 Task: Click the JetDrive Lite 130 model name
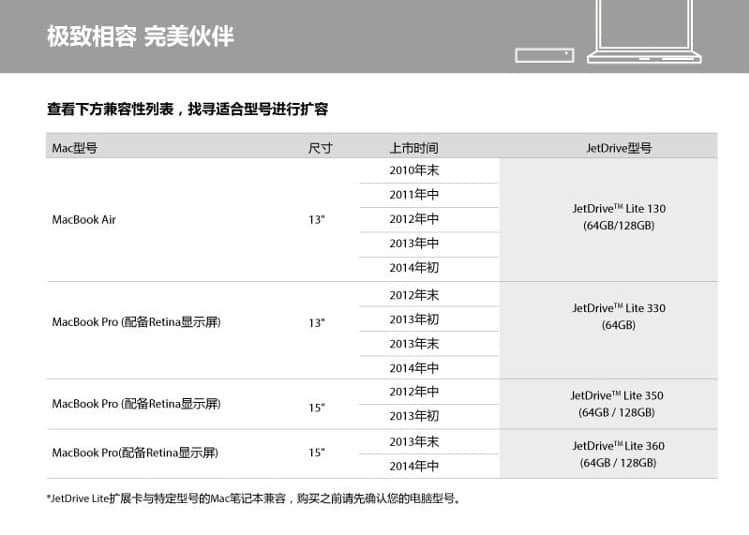pyautogui.click(x=619, y=209)
